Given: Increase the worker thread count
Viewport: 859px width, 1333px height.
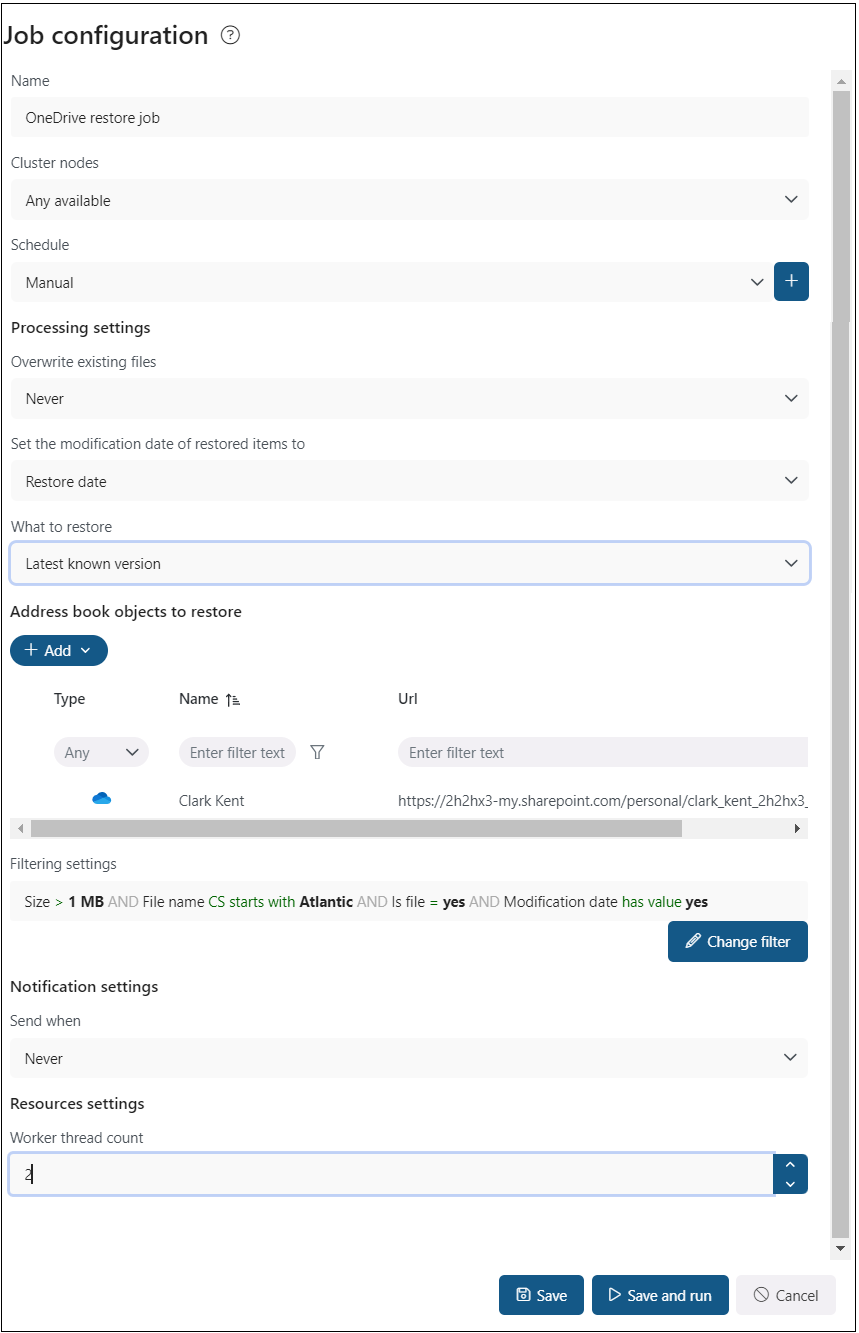Looking at the screenshot, I should [x=790, y=1164].
